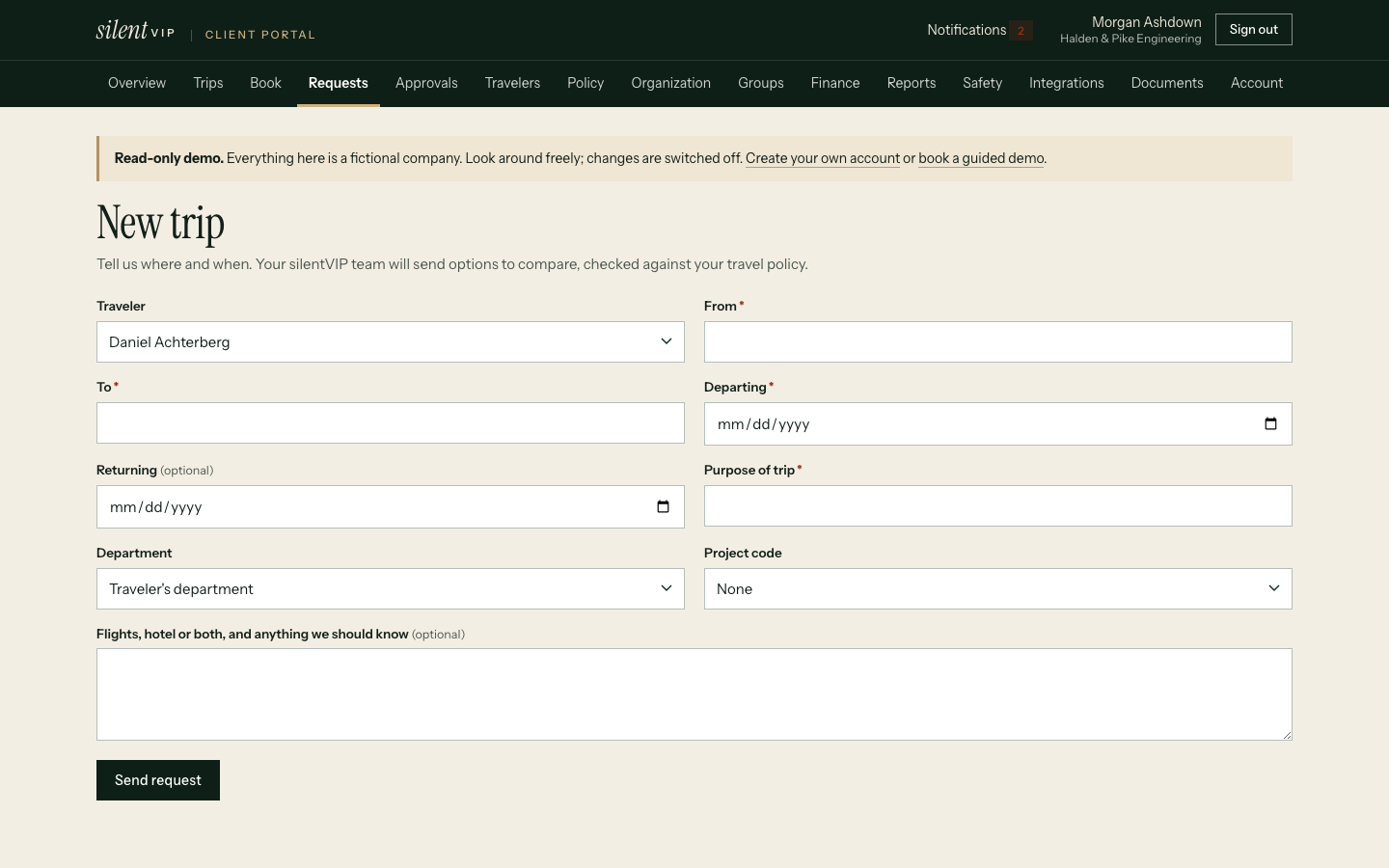The image size is (1389, 868).
Task: Open the Departing date calendar picker icon
Action: coord(1270,424)
